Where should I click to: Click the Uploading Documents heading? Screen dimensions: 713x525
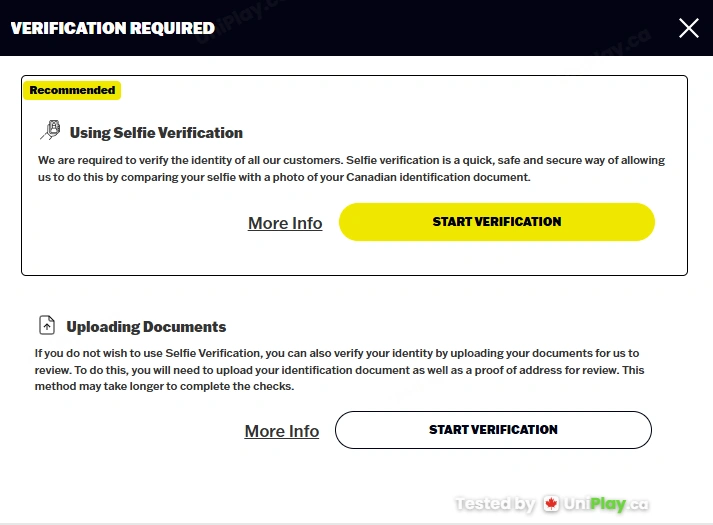146,327
